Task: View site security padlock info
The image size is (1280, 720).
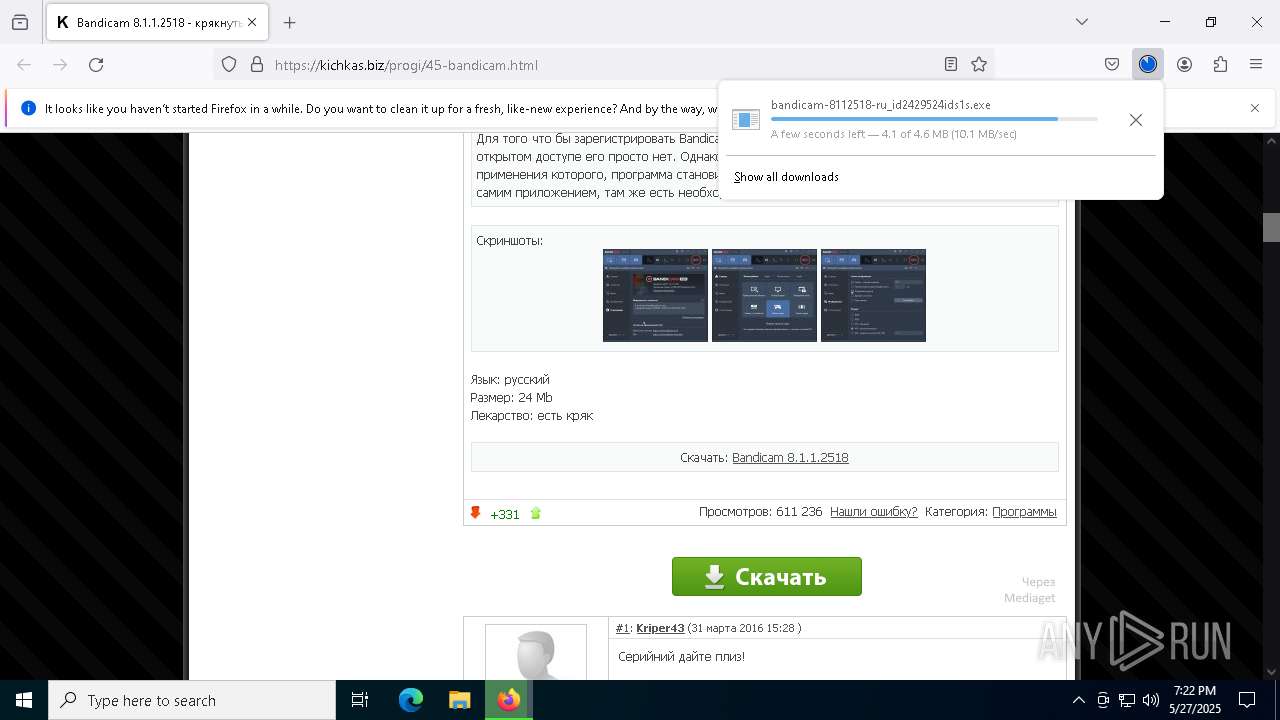Action: click(257, 65)
